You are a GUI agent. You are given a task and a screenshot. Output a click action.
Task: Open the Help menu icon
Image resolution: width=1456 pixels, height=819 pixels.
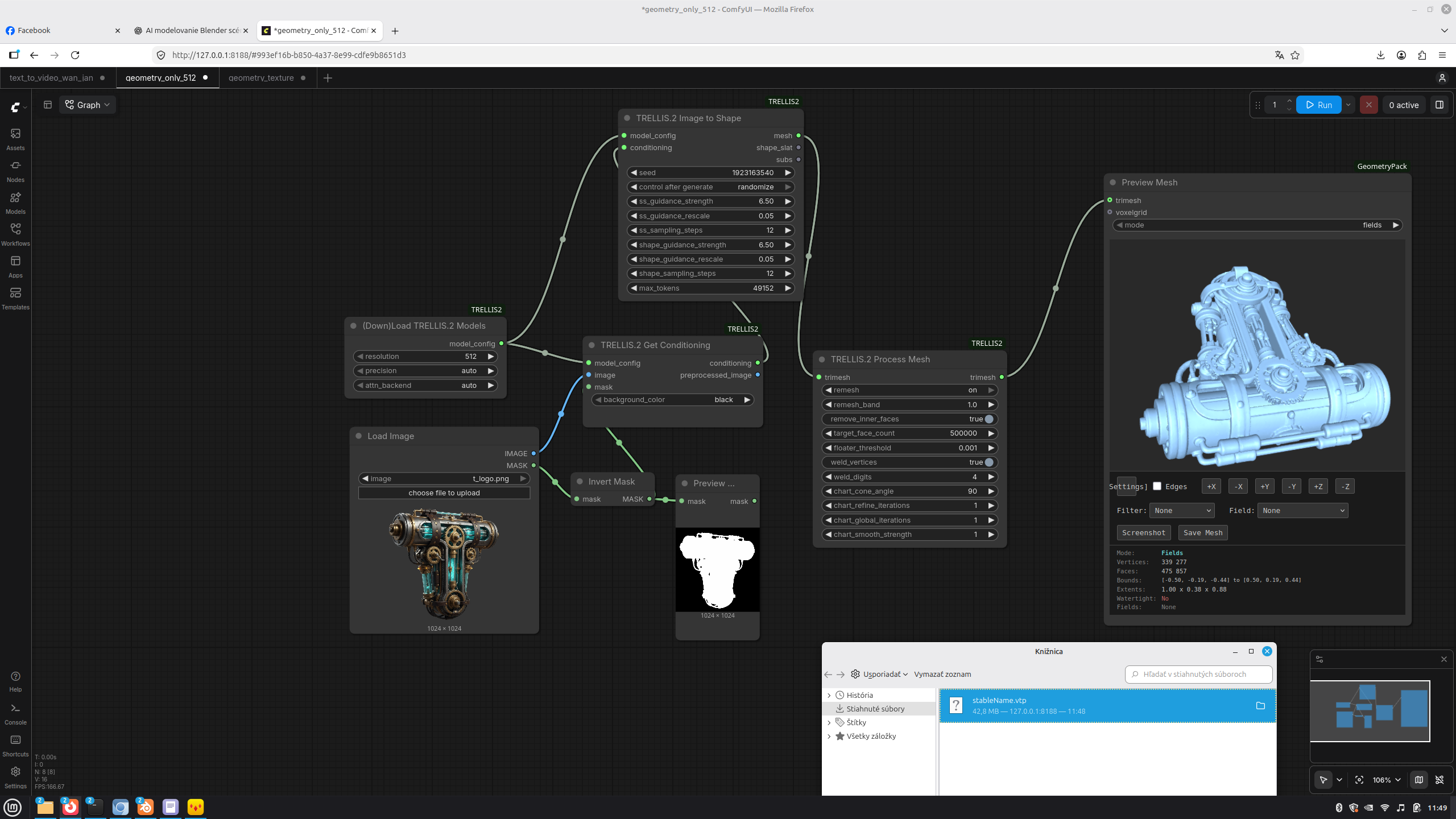[15, 681]
